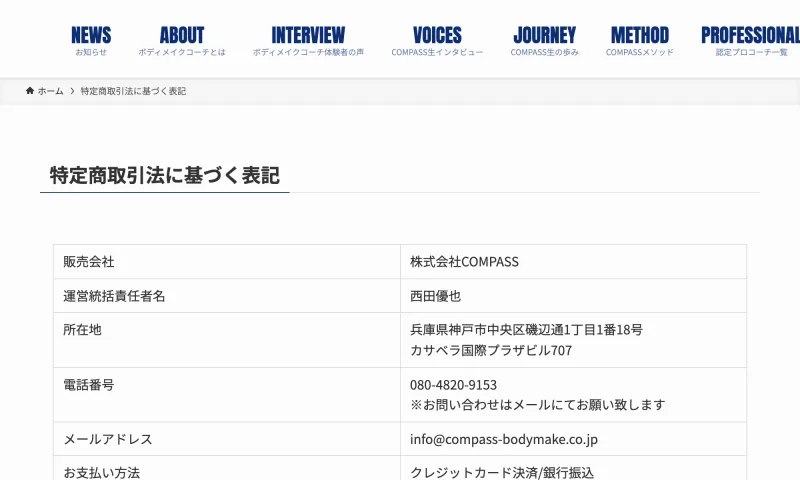Select address line 兵庫県神戸市中央区磯辺通1丁目1番18号

[x=527, y=330]
